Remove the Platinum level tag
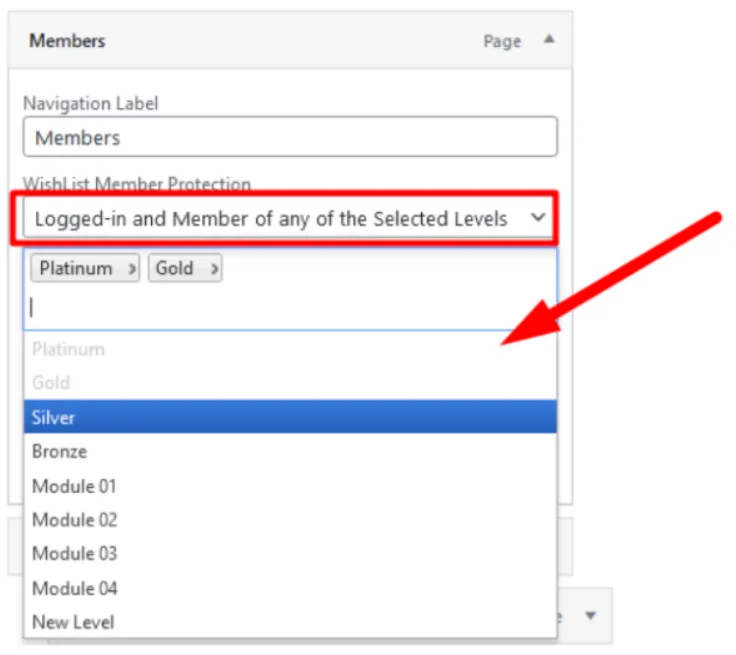This screenshot has height=655, width=736. point(133,269)
